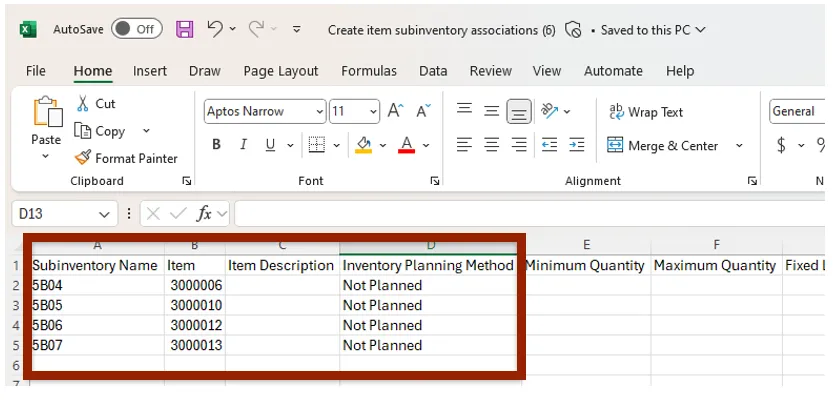Viewport: 837px width, 400px height.
Task: Click the Wrap Text button
Action: pos(645,112)
